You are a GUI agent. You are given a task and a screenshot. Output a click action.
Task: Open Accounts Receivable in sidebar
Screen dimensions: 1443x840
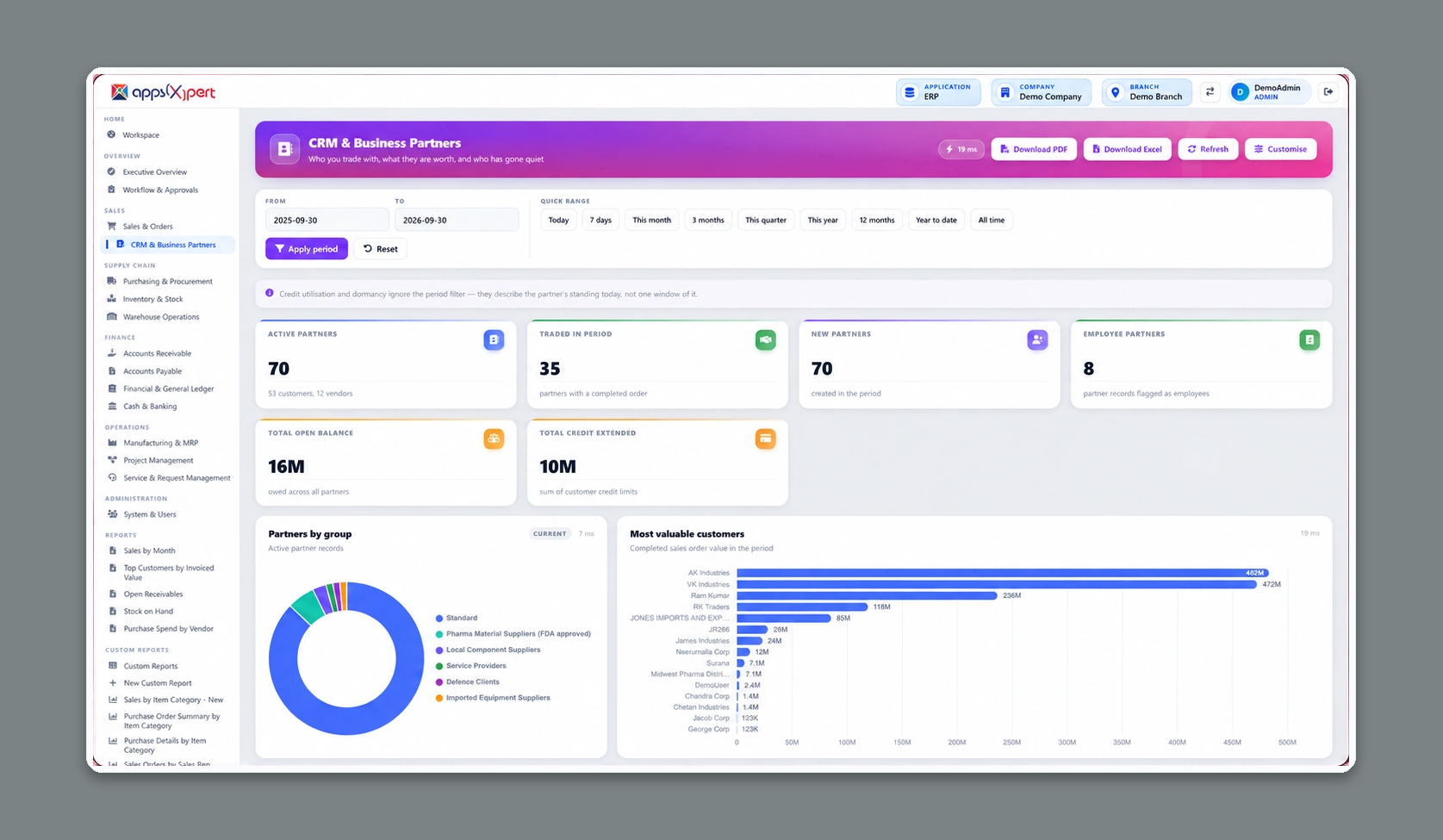click(157, 353)
